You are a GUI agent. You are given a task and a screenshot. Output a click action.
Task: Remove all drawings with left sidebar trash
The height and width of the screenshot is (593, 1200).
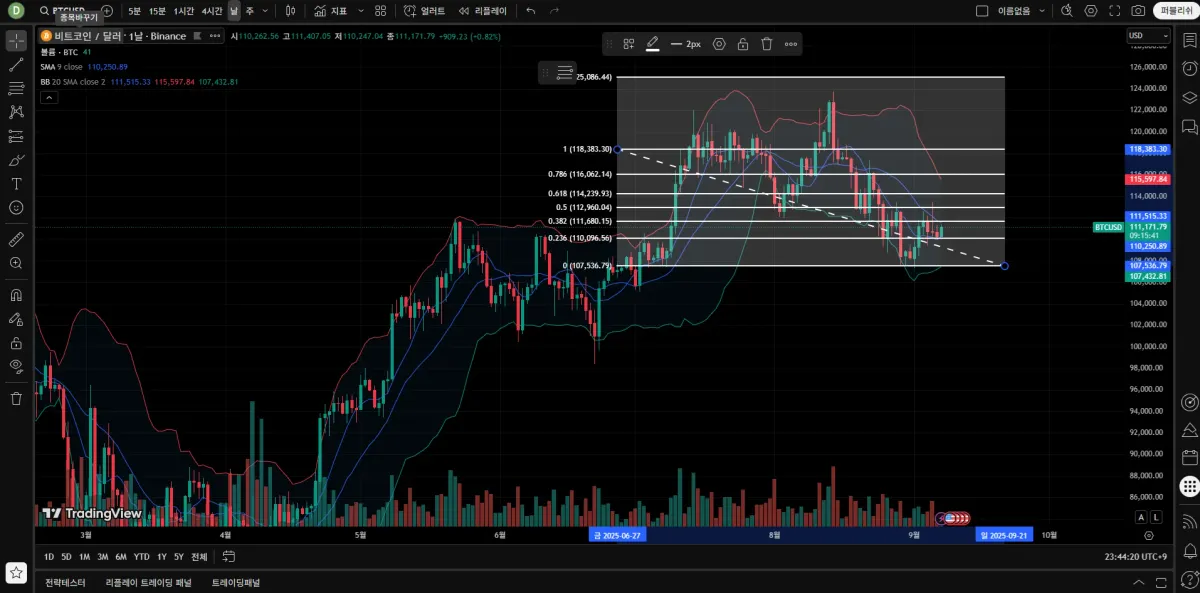coord(16,398)
